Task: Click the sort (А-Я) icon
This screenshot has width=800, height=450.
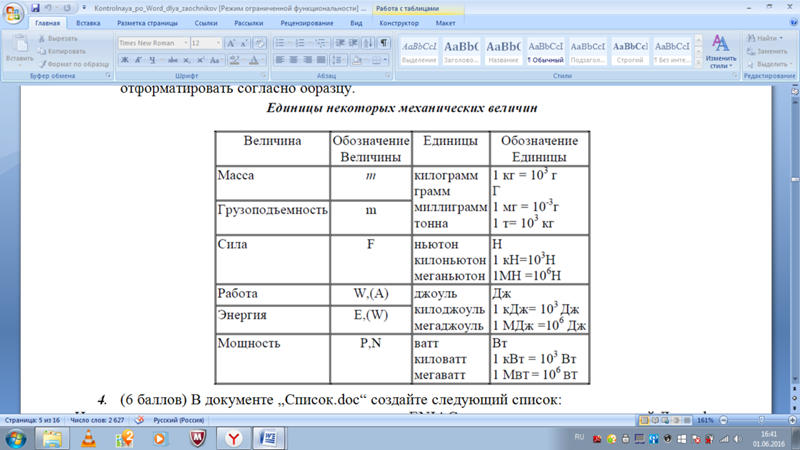Action: point(369,43)
